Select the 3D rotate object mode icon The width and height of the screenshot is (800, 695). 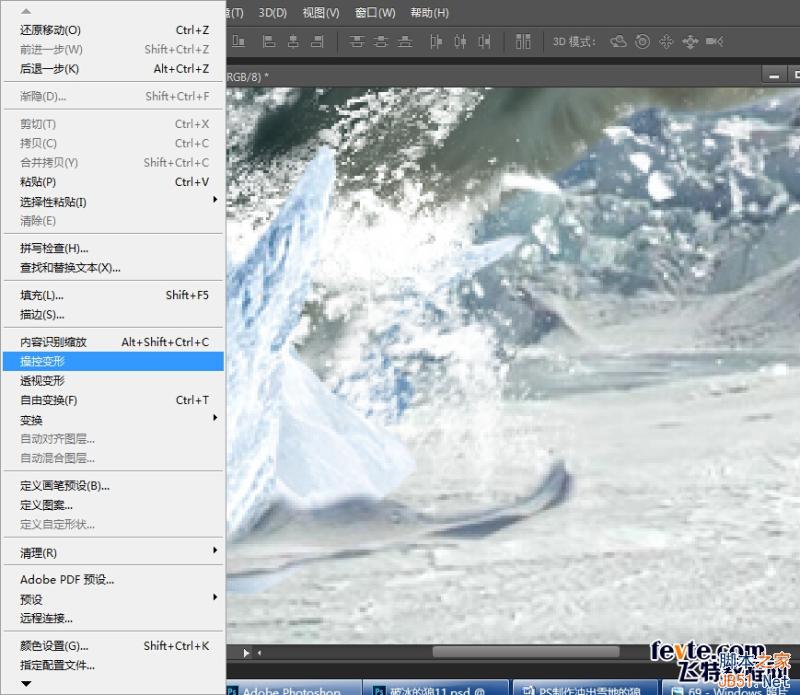[x=618, y=41]
